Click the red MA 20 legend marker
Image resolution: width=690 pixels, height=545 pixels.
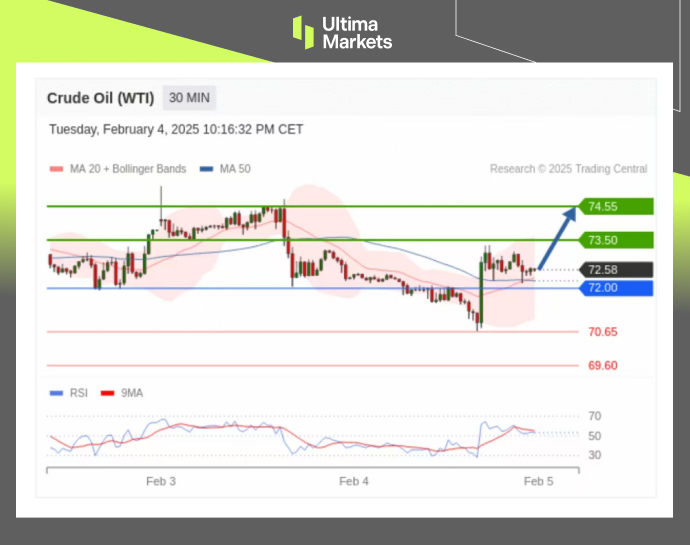(56, 169)
